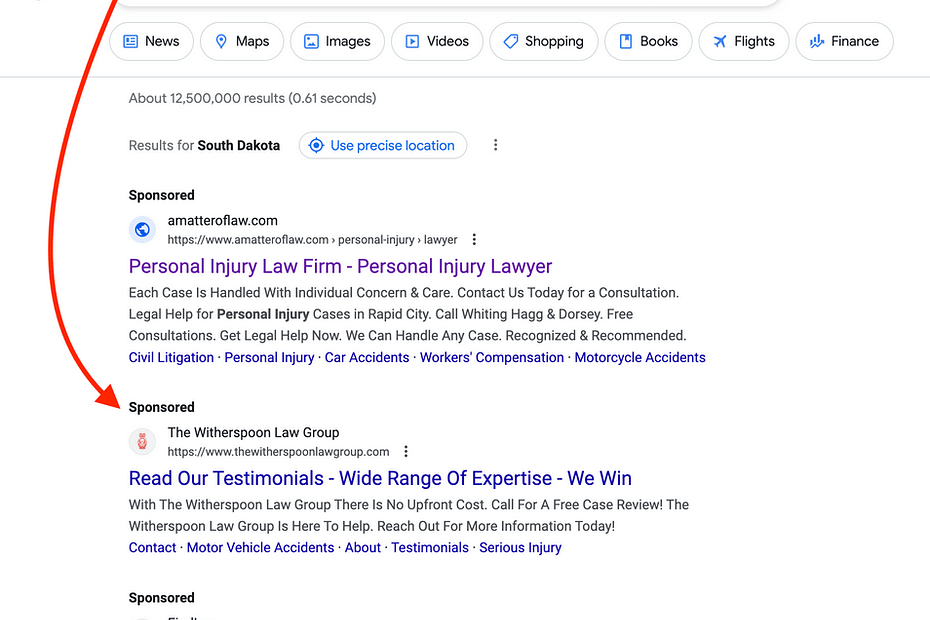Open the Testimonials sitelink
Screen dimensions: 930x620
coord(430,548)
